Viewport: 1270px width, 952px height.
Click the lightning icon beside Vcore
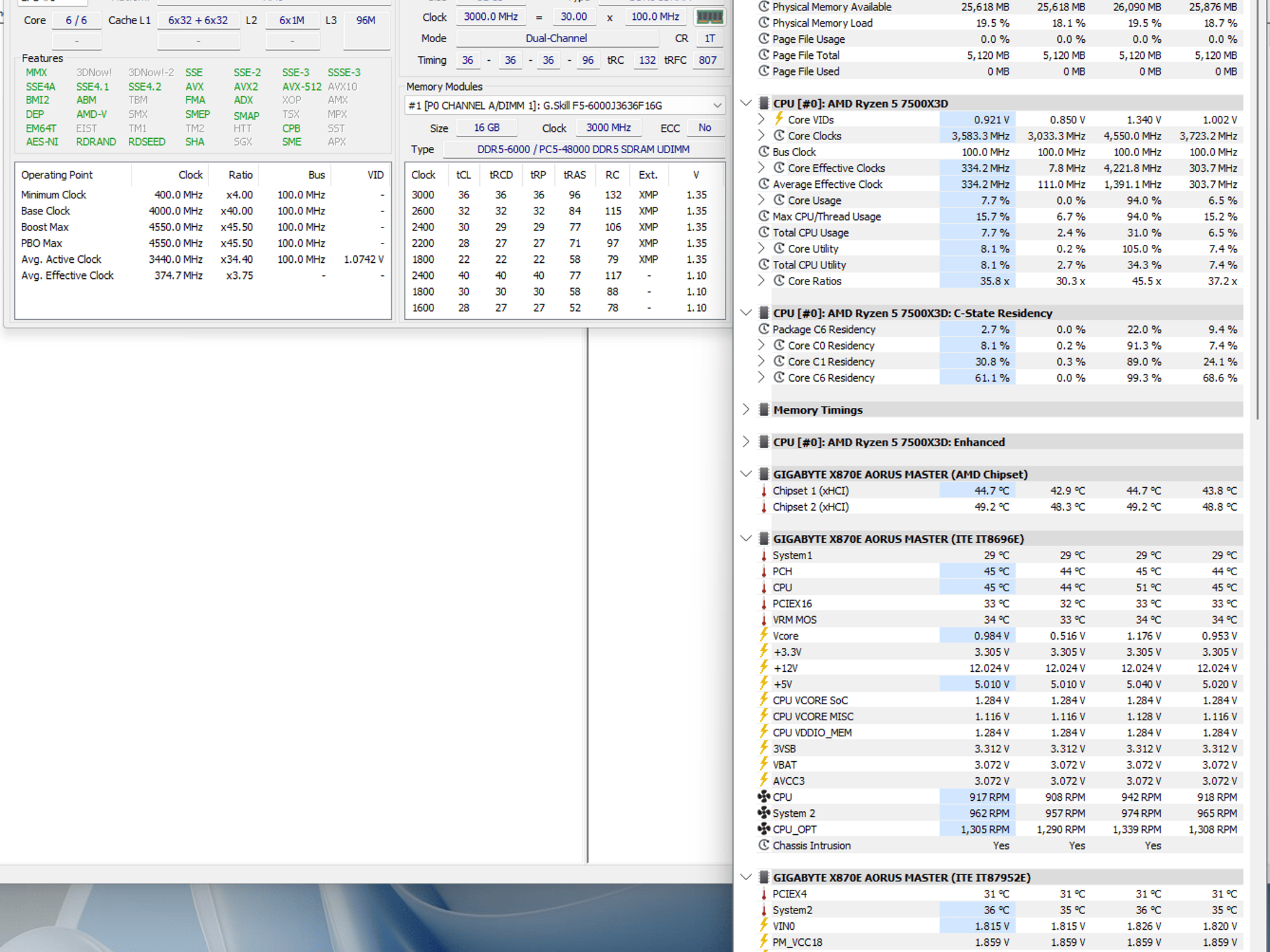(x=764, y=635)
